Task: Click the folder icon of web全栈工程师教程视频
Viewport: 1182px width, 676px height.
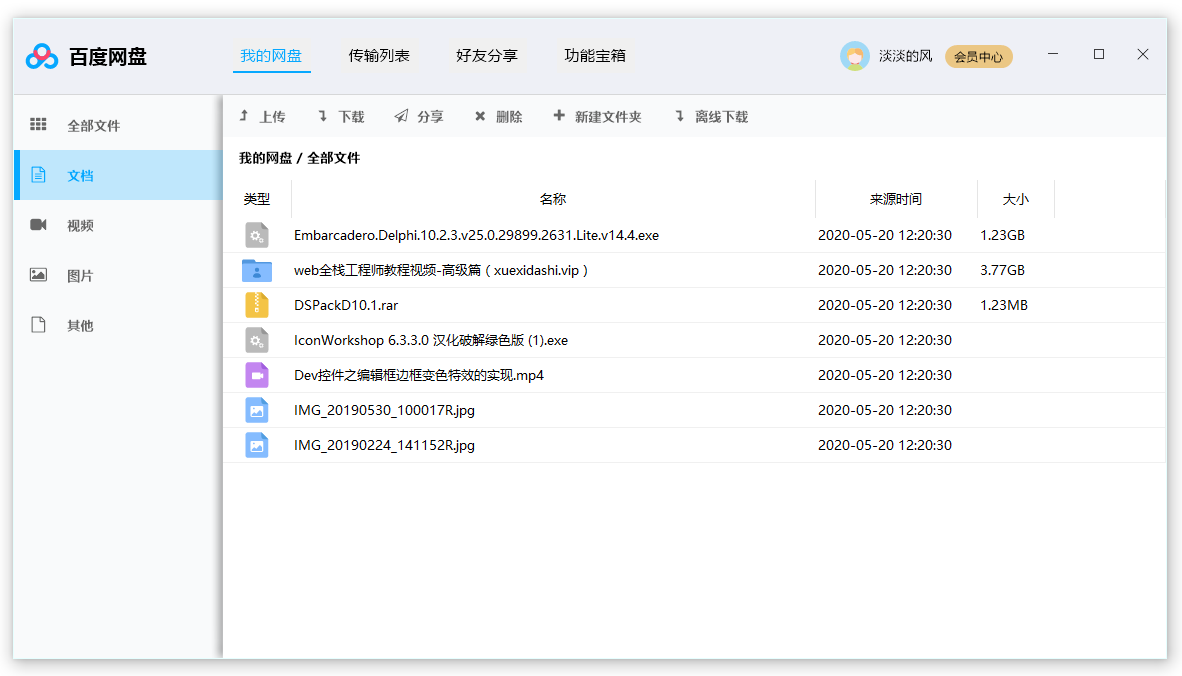Action: (x=256, y=270)
